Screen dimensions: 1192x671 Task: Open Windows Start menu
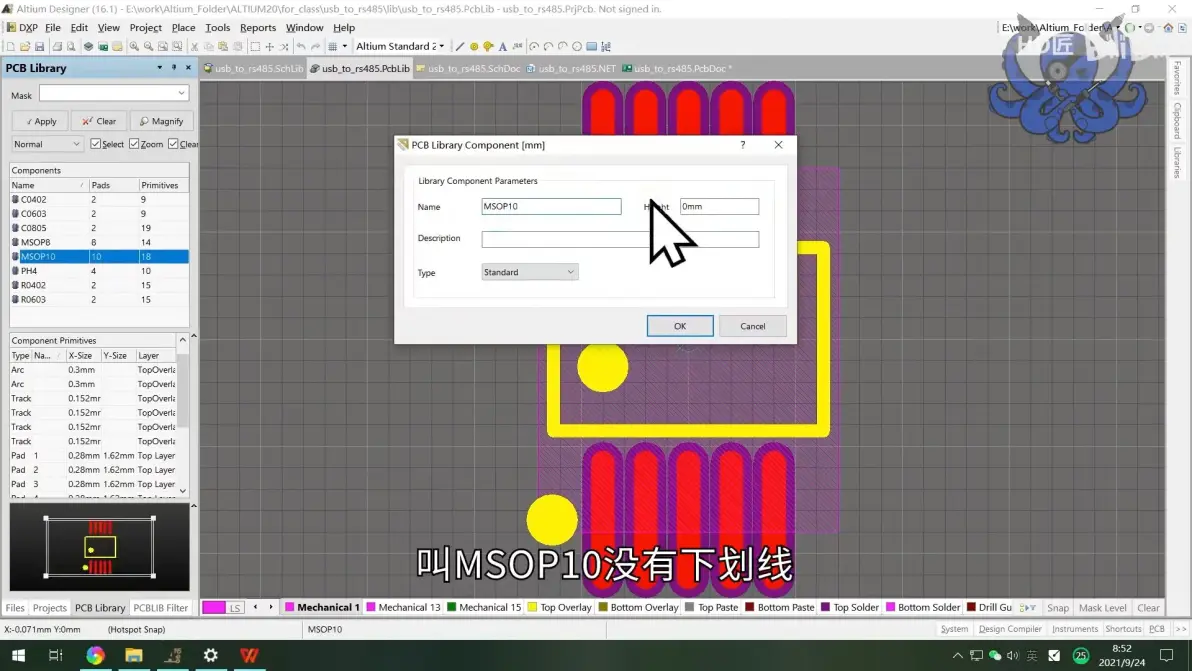pos(18,655)
